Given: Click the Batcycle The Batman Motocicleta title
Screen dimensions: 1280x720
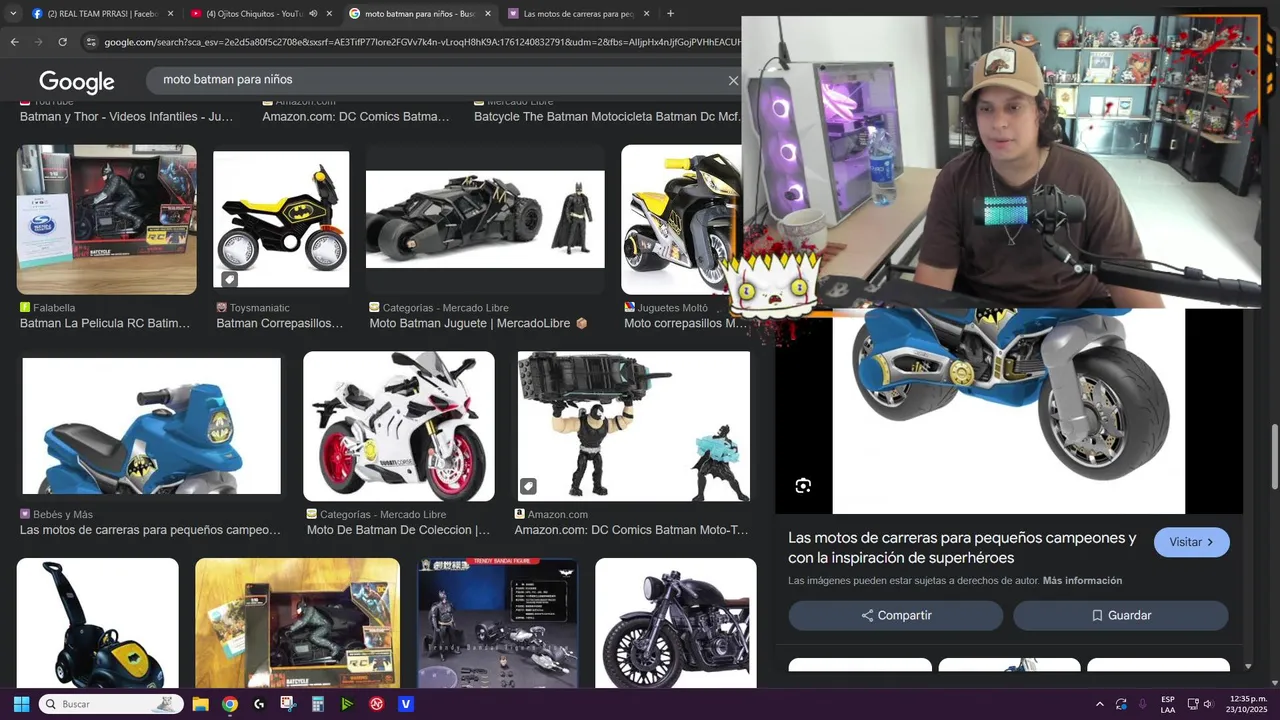Looking at the screenshot, I should 607,117.
